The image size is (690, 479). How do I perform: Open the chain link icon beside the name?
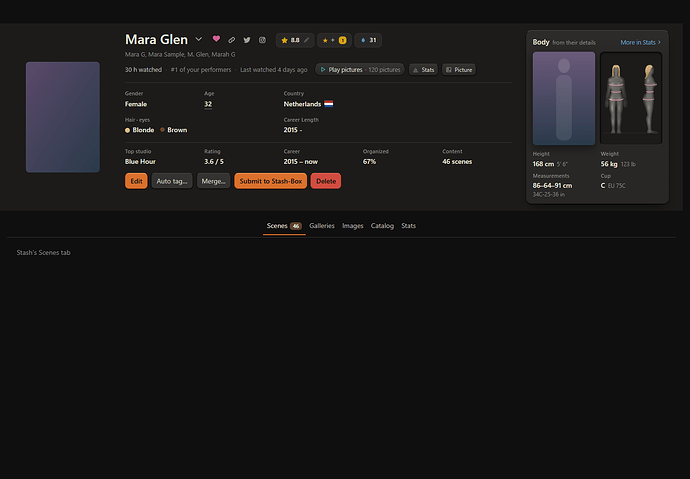tap(231, 40)
